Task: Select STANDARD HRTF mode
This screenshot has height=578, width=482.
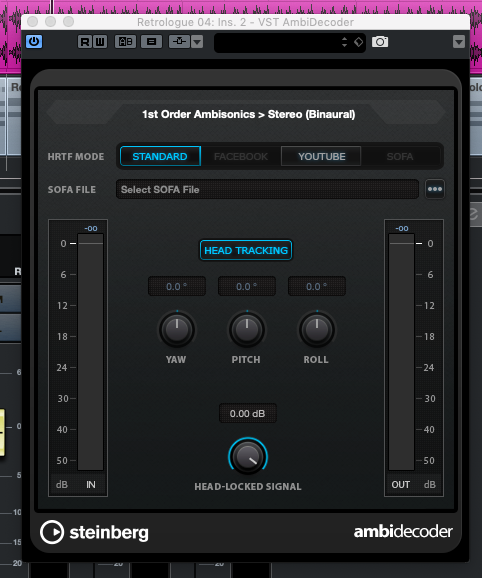Action: pos(160,156)
